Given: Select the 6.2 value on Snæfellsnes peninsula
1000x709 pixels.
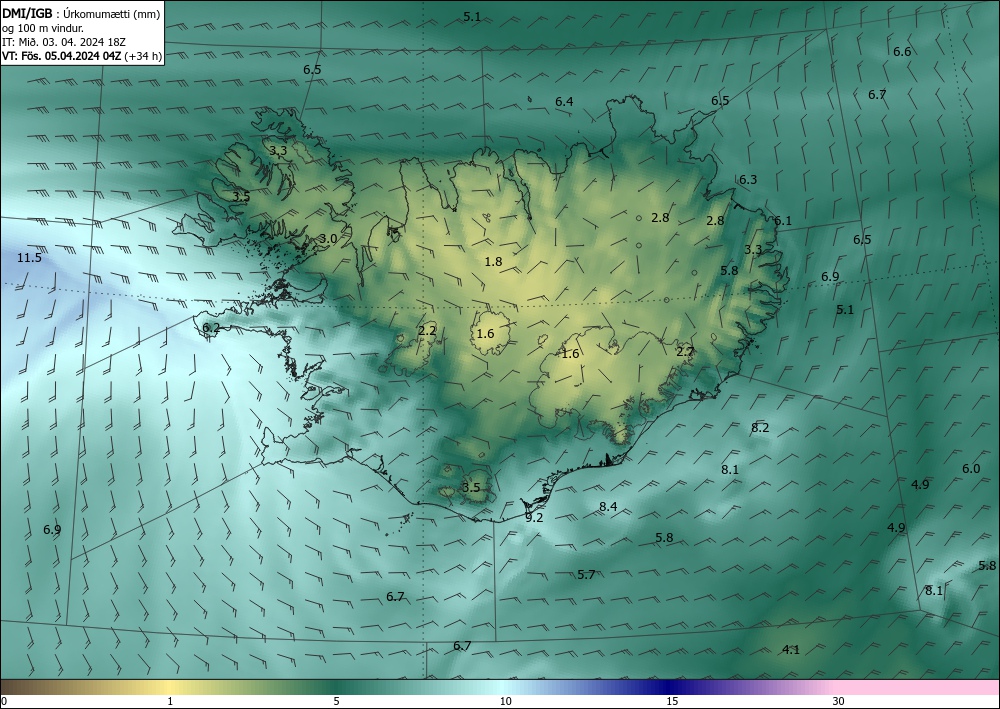Looking at the screenshot, I should pyautogui.click(x=211, y=328).
